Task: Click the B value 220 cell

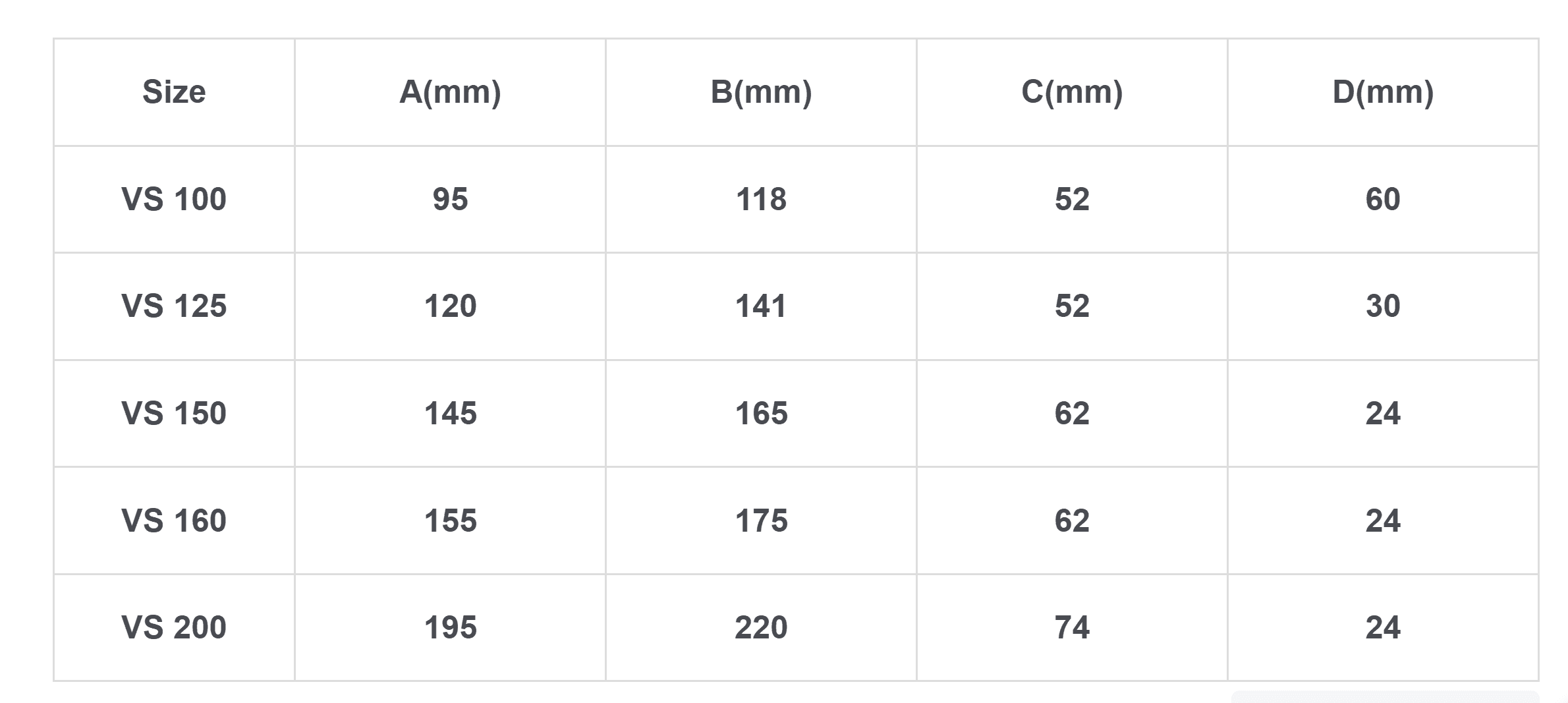Action: click(761, 627)
